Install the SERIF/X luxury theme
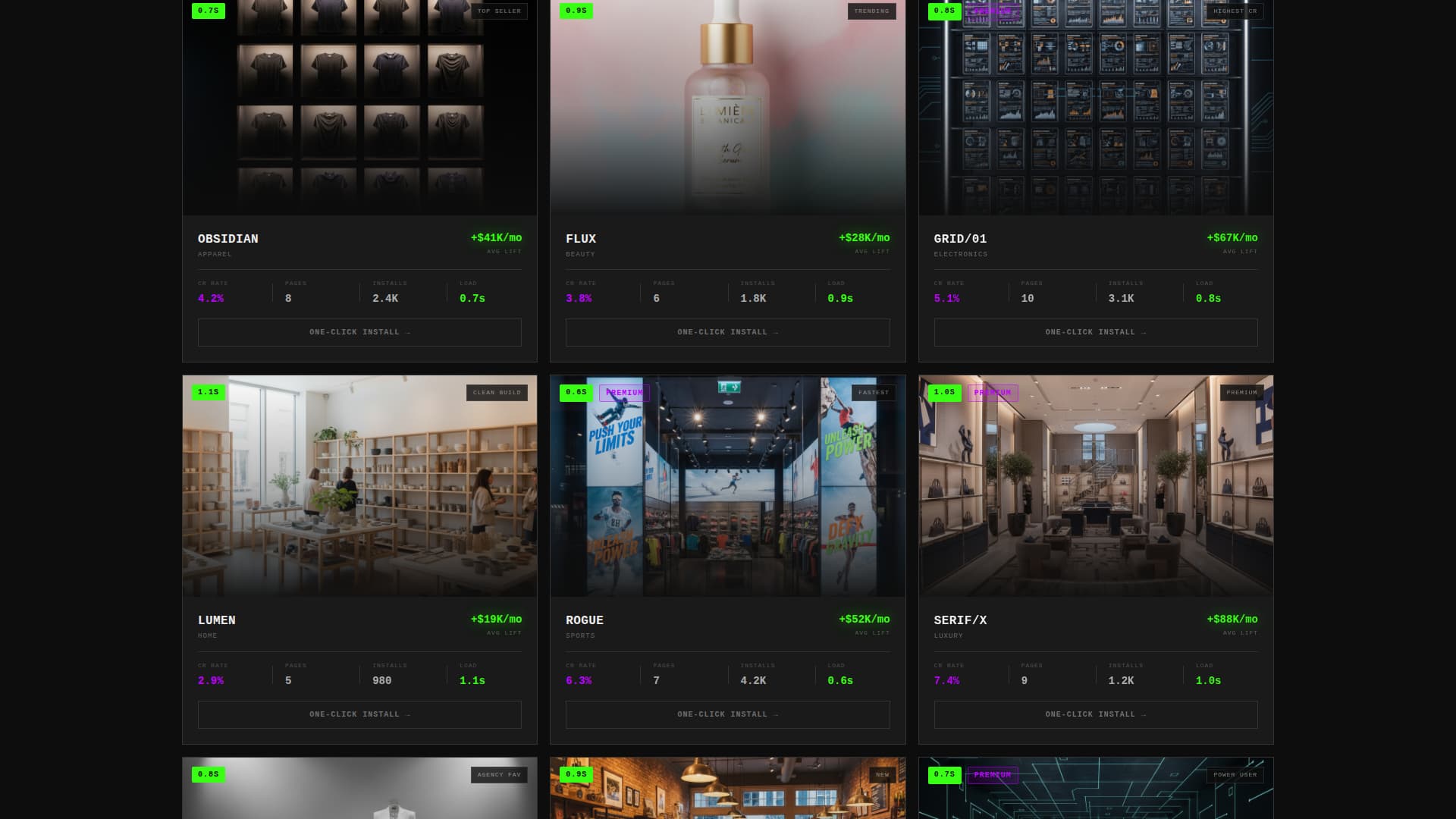Screen dimensions: 1456x819 tap(1095, 714)
